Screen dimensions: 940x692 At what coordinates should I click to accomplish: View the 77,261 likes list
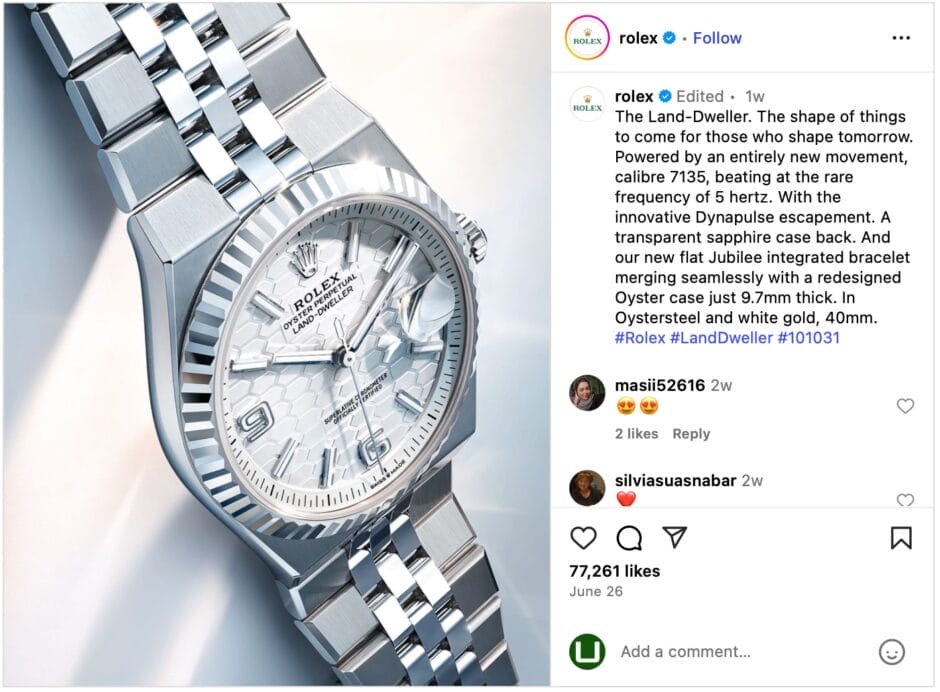[614, 571]
